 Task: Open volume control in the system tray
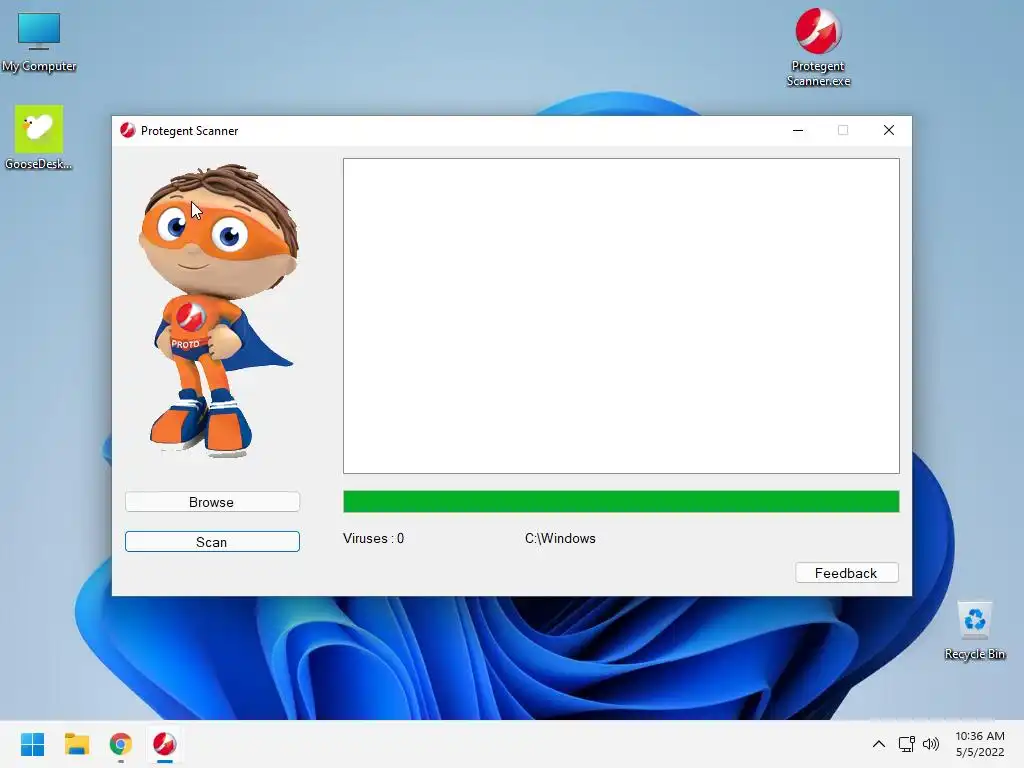(x=931, y=744)
